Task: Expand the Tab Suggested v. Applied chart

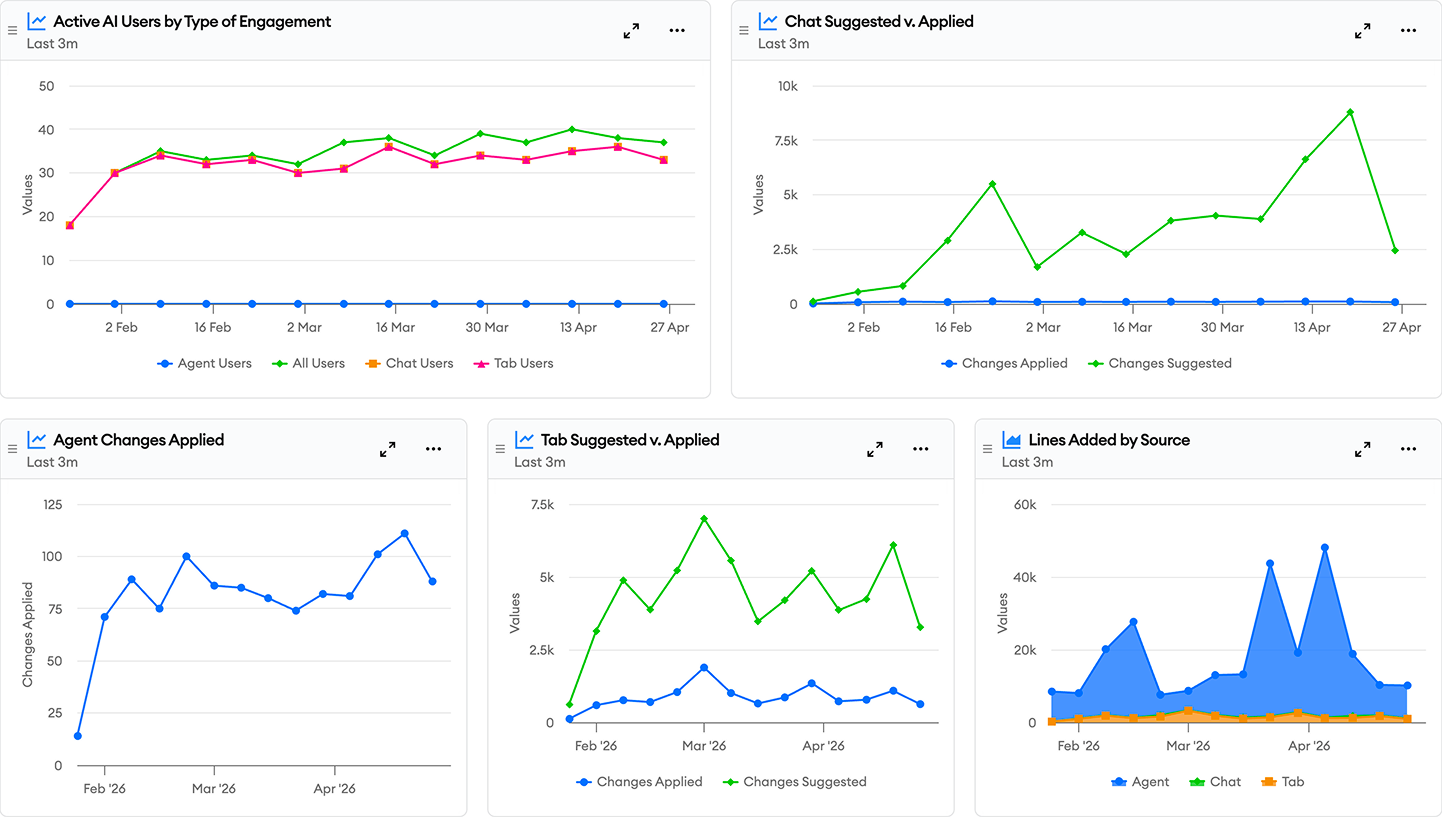Action: pyautogui.click(x=875, y=450)
